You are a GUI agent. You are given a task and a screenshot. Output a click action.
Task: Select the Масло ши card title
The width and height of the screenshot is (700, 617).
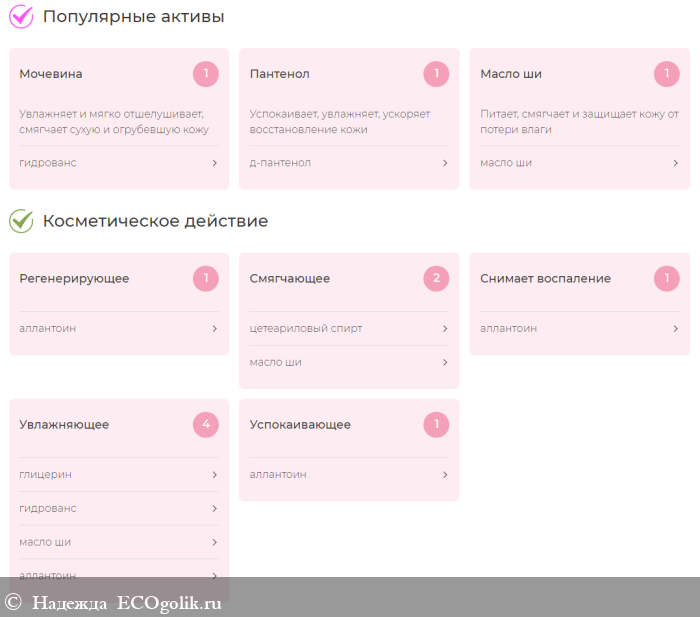[x=511, y=74]
